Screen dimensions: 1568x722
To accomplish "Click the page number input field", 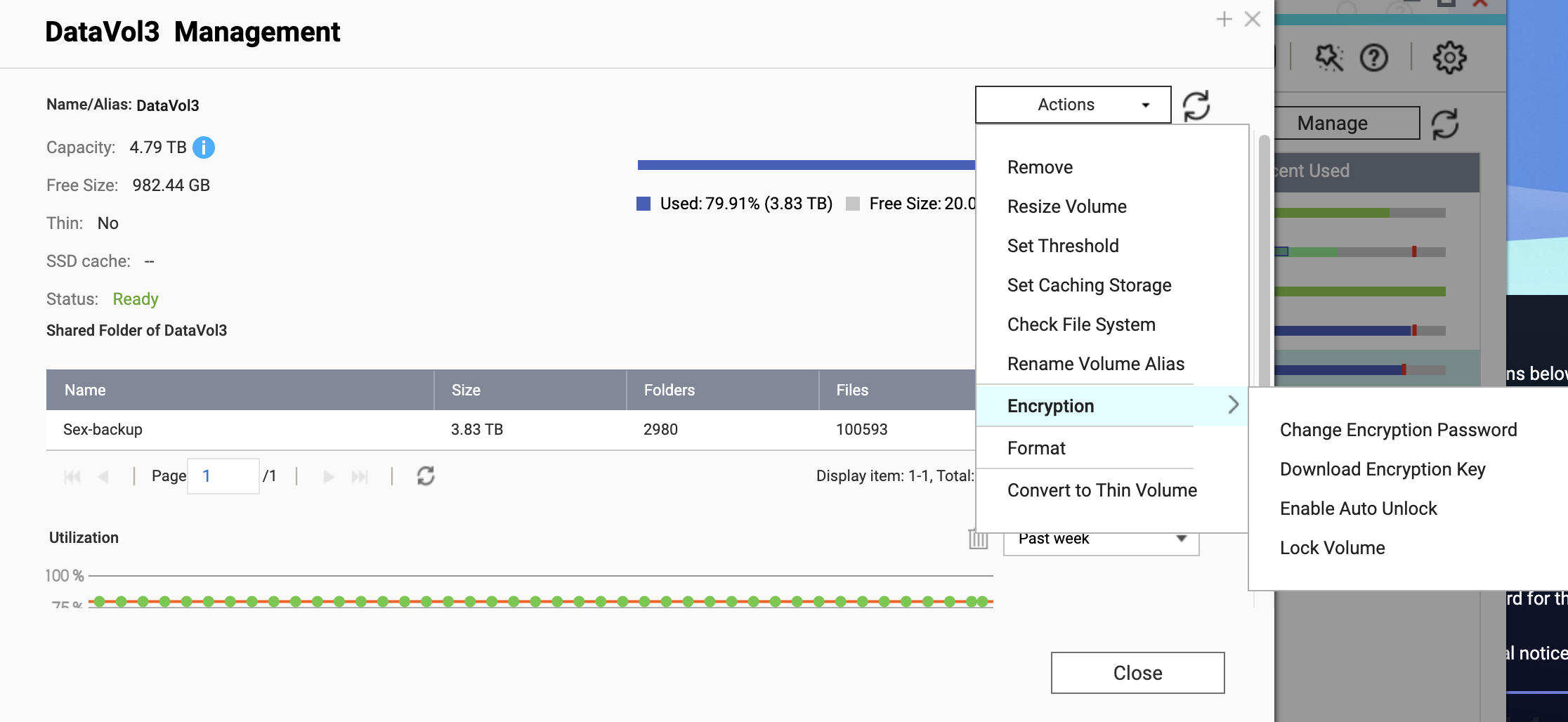I will click(x=223, y=476).
